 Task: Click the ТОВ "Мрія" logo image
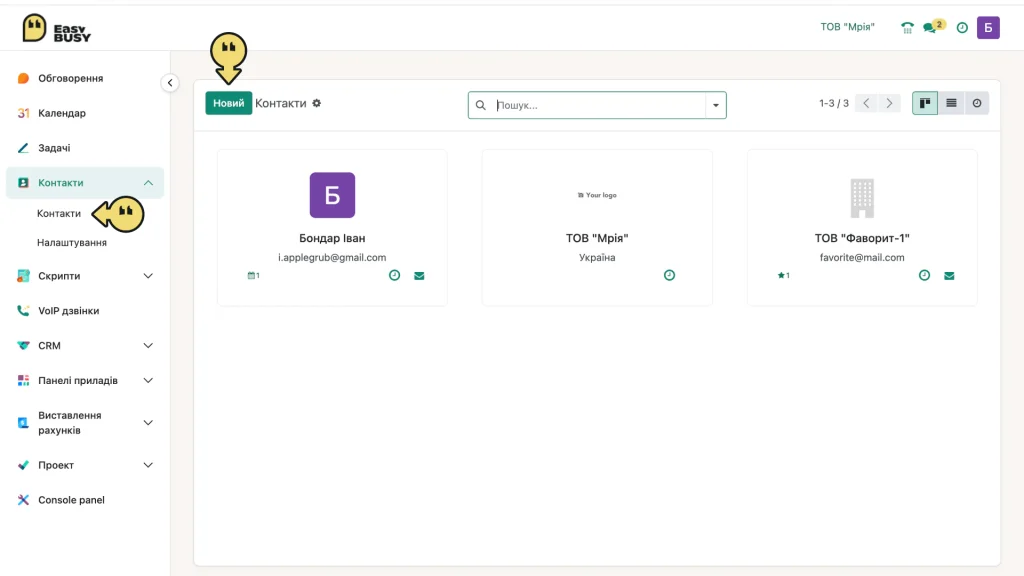pyautogui.click(x=597, y=195)
